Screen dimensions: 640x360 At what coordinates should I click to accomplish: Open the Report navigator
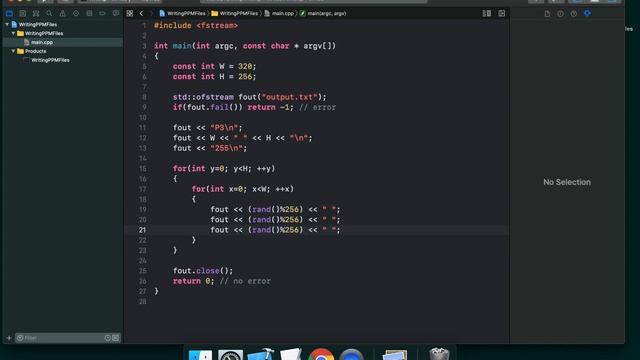pyautogui.click(x=116, y=13)
